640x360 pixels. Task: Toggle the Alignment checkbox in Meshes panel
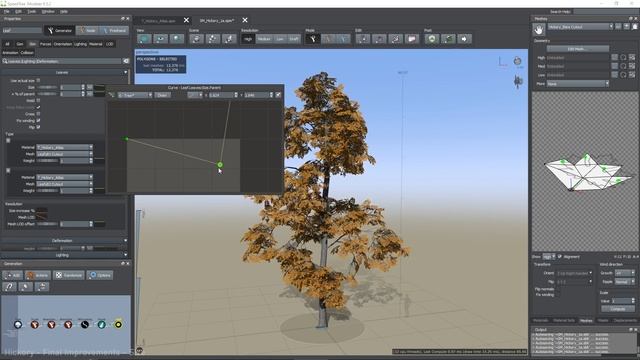560,257
